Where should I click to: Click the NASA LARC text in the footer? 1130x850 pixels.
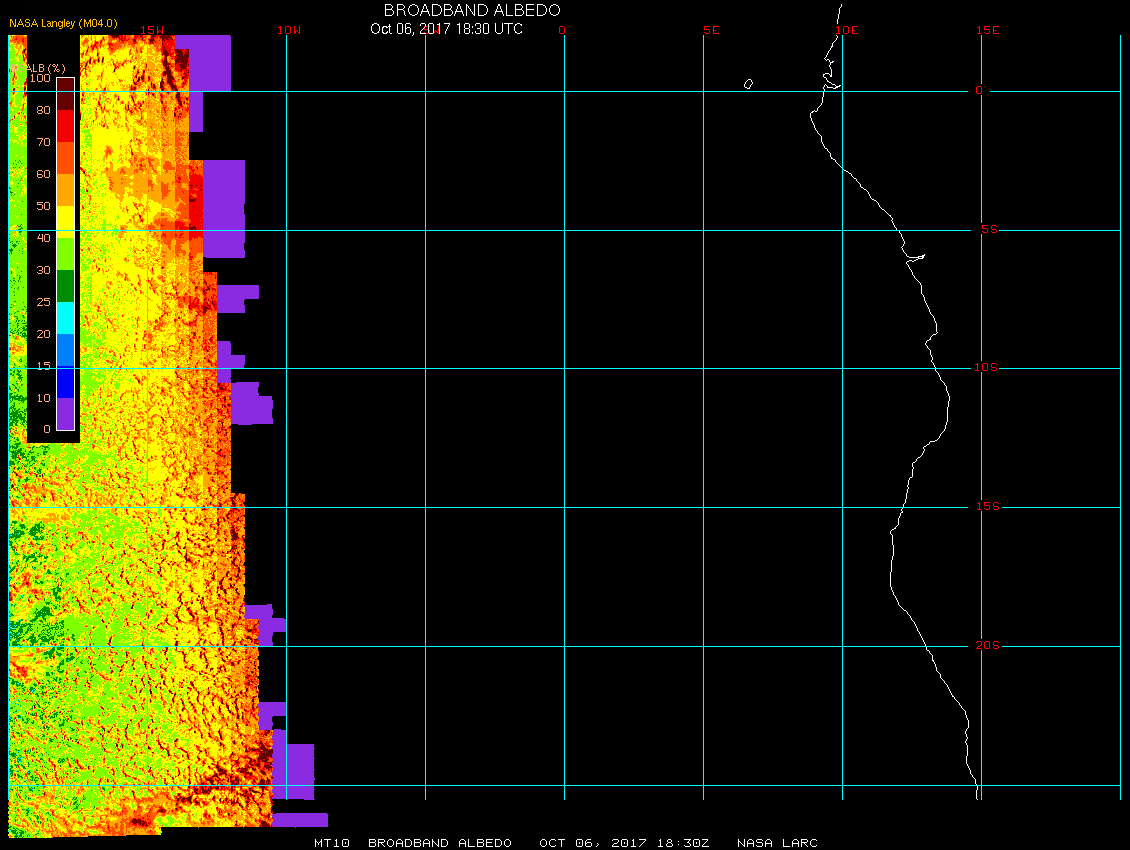point(777,843)
